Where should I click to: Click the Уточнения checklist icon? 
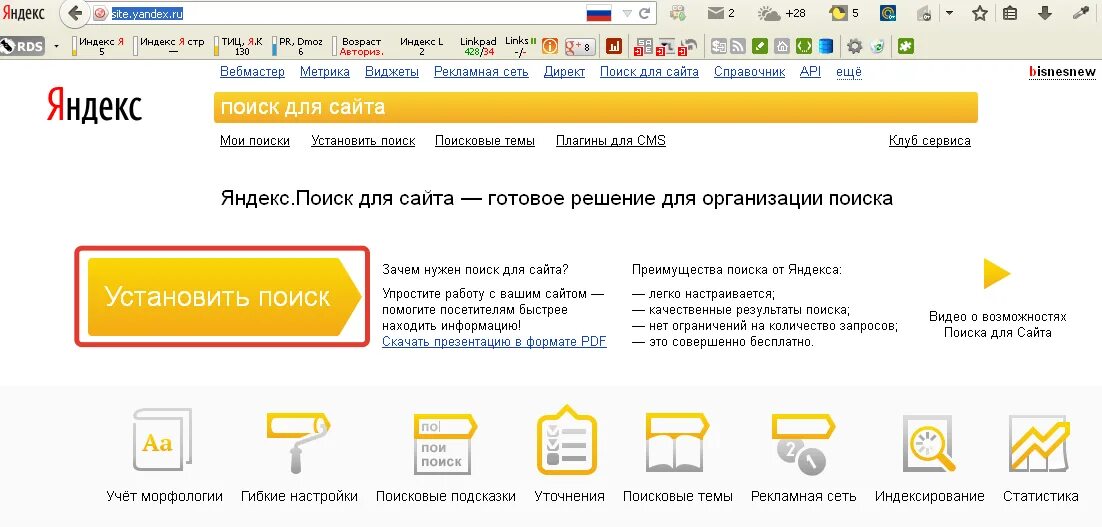567,441
